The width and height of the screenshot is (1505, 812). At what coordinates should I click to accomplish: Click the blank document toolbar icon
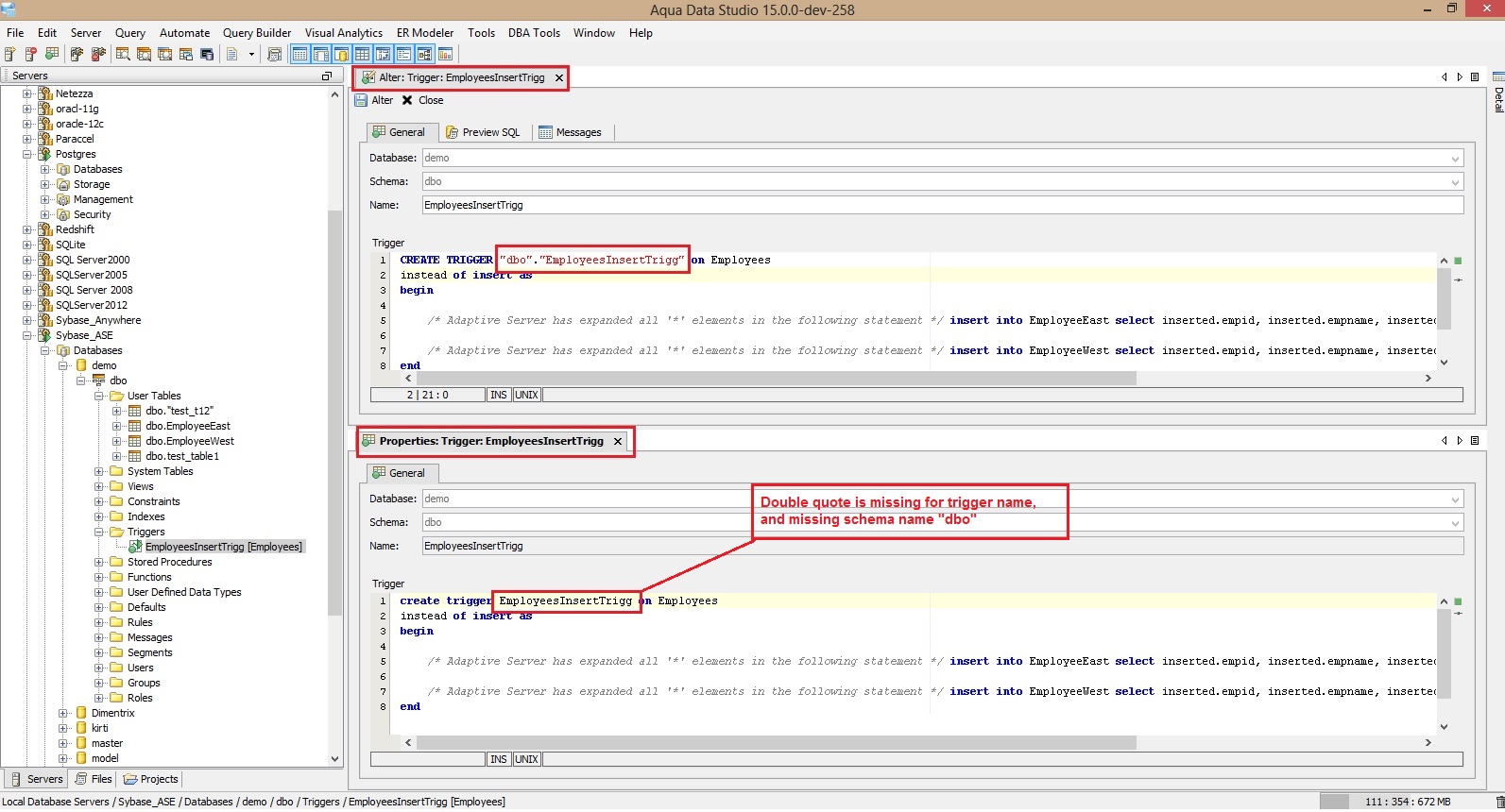pyautogui.click(x=231, y=54)
